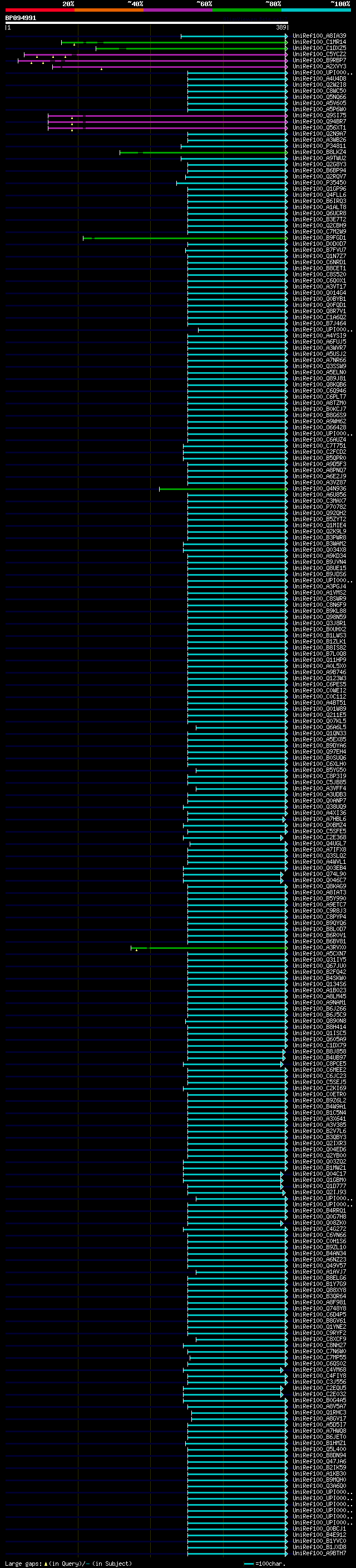Screen dimensions: 356x1568
Task: Click label UniRef100_Q6A6L5
Action: 319,728
